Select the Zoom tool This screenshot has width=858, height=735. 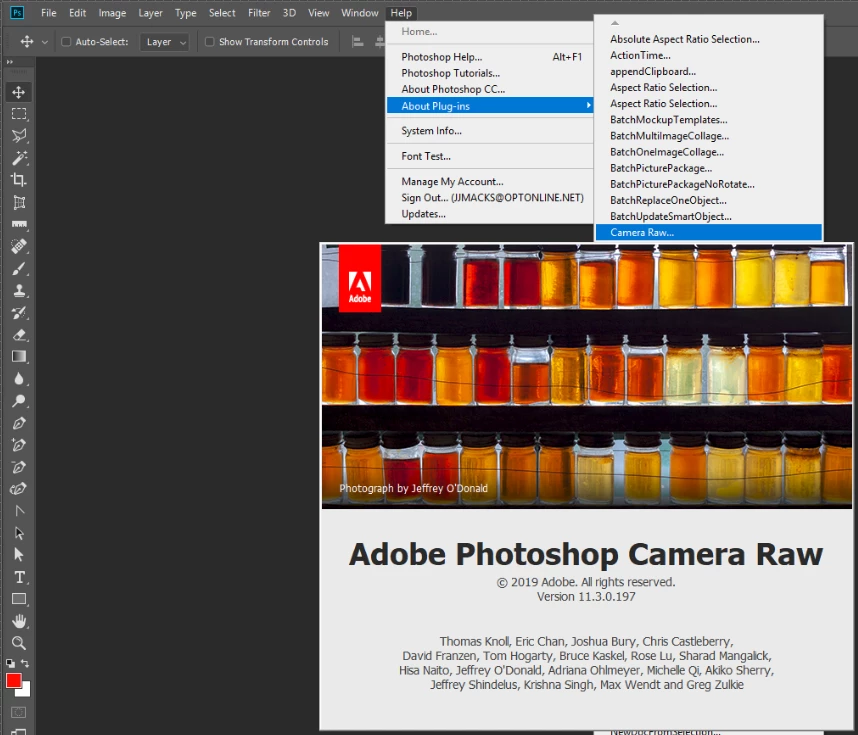[18, 643]
